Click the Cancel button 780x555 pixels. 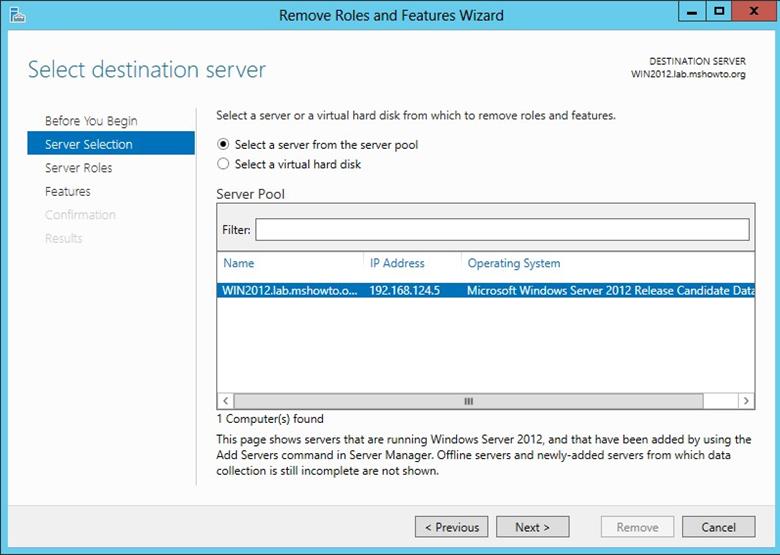click(x=718, y=527)
